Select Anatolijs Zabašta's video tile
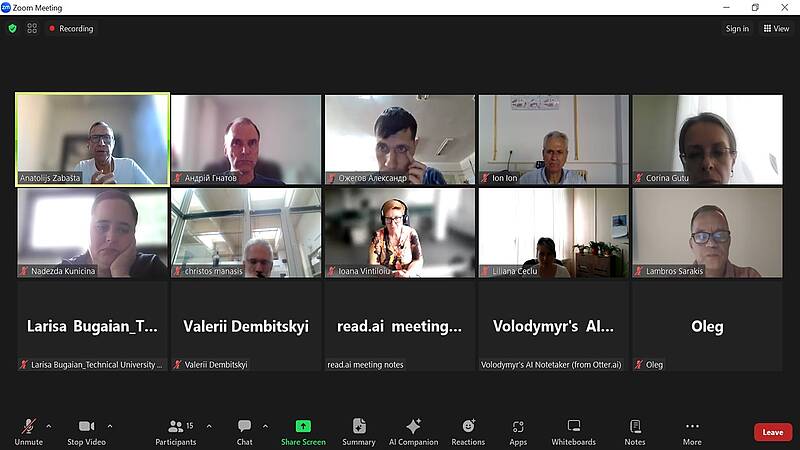The image size is (800, 450). pos(92,139)
